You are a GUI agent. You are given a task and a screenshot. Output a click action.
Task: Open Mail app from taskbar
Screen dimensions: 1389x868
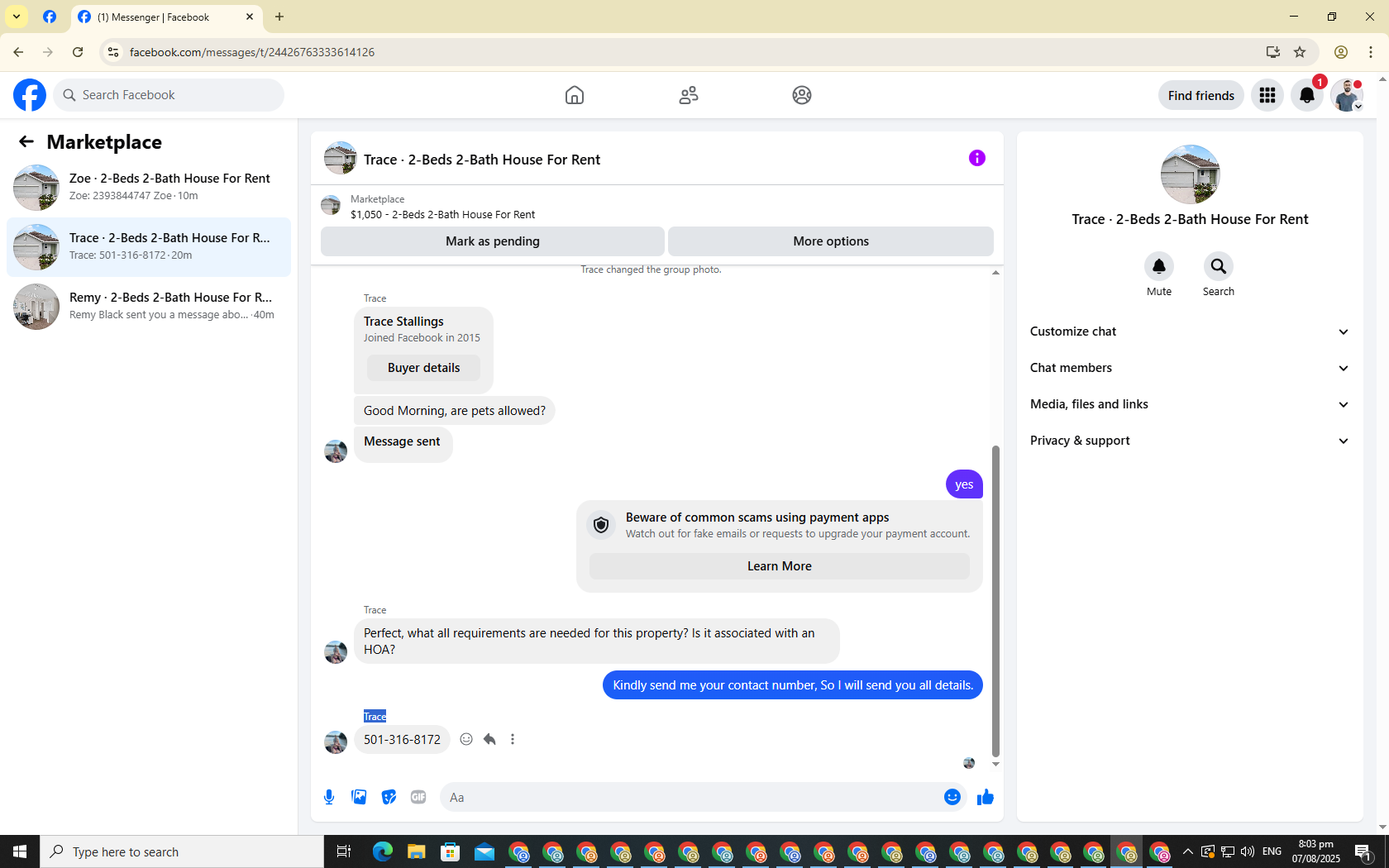[484, 851]
